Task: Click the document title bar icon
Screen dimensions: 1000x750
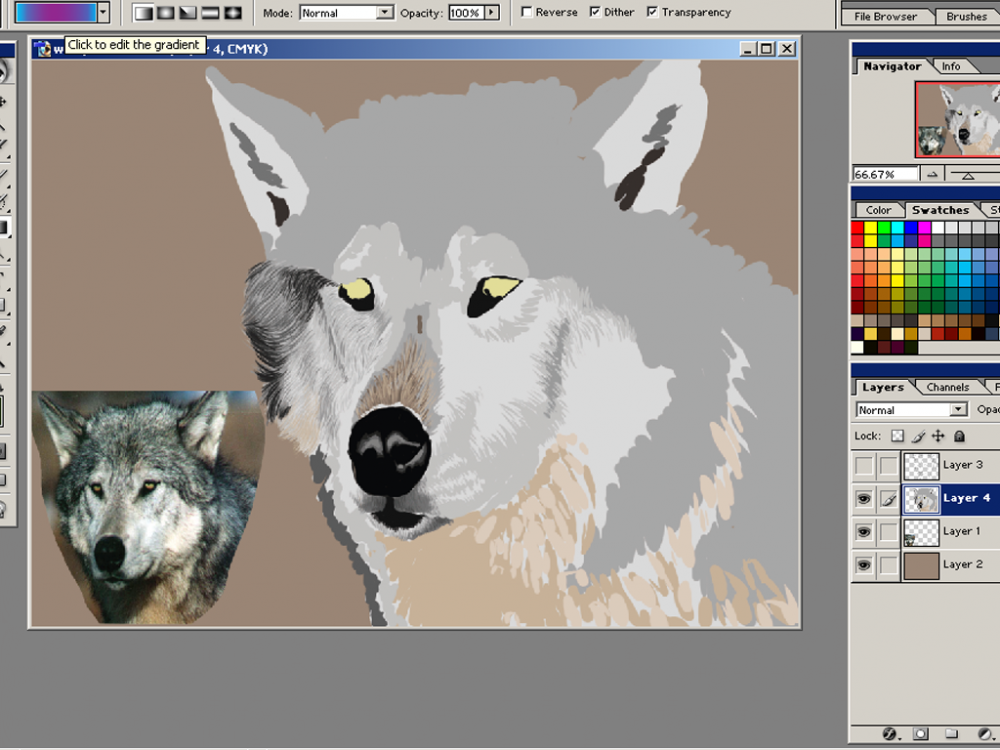Action: (x=43, y=49)
